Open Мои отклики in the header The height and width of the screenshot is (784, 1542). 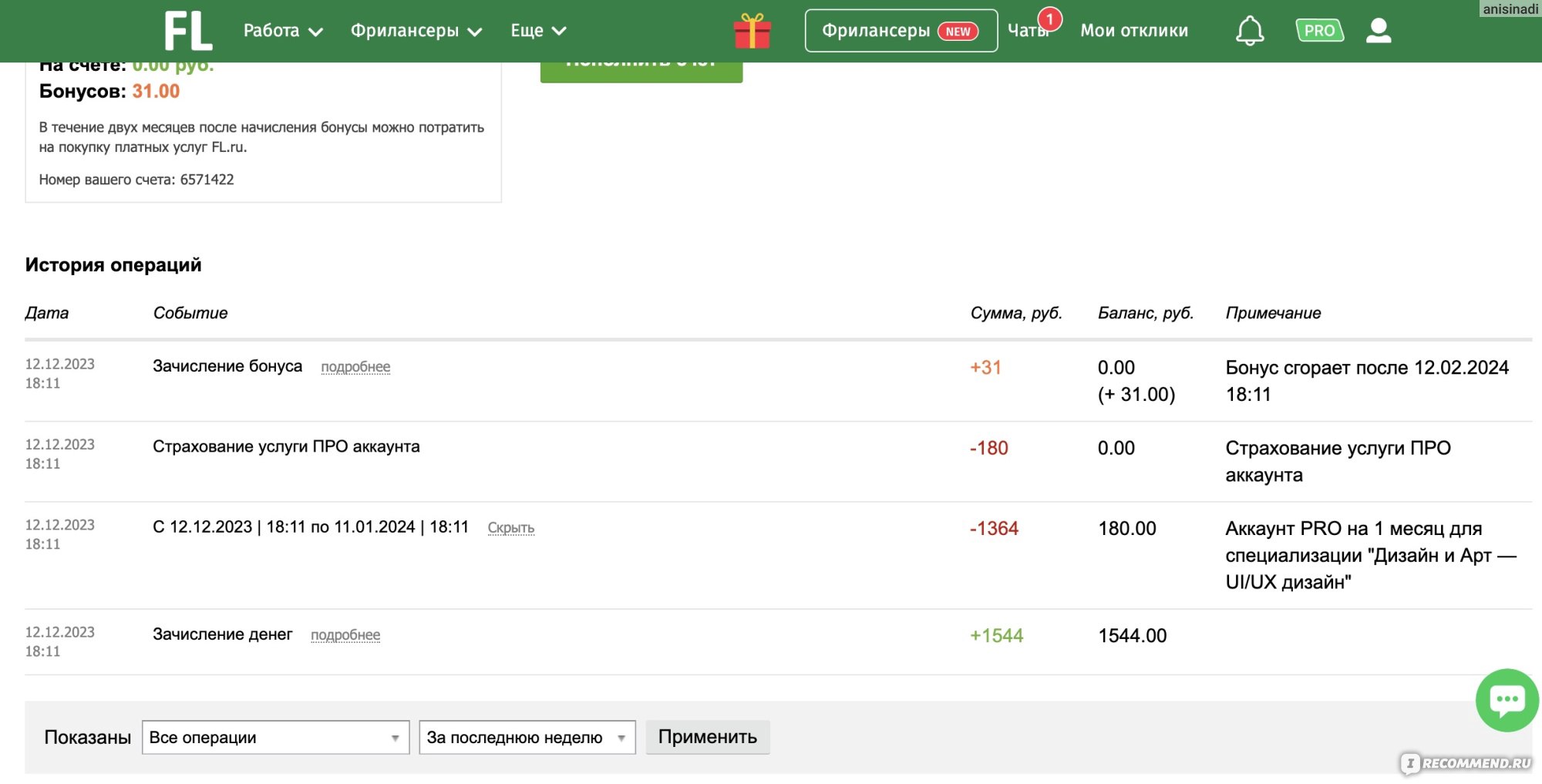[x=1134, y=31]
